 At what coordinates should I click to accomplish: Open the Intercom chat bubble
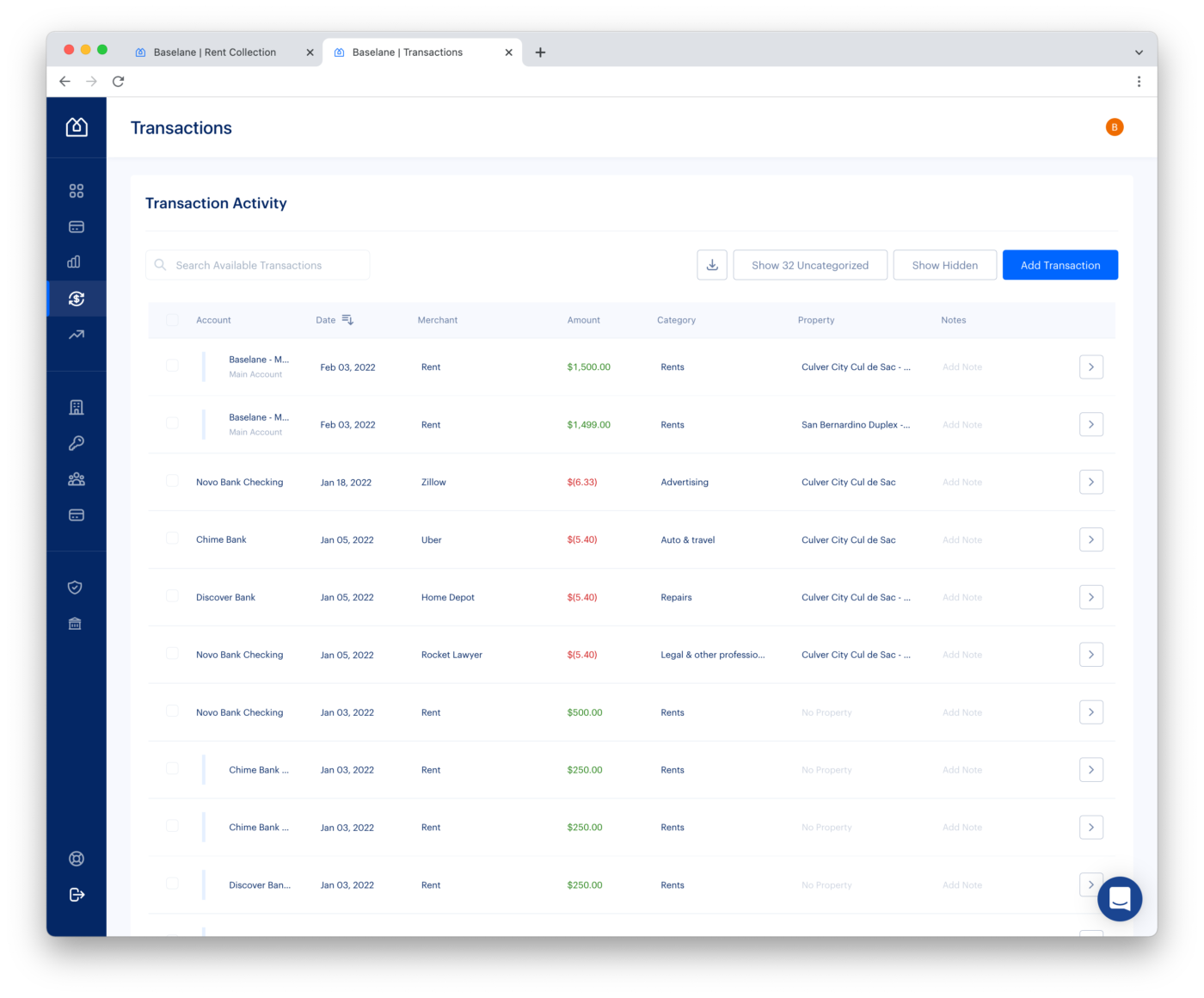pos(1119,898)
